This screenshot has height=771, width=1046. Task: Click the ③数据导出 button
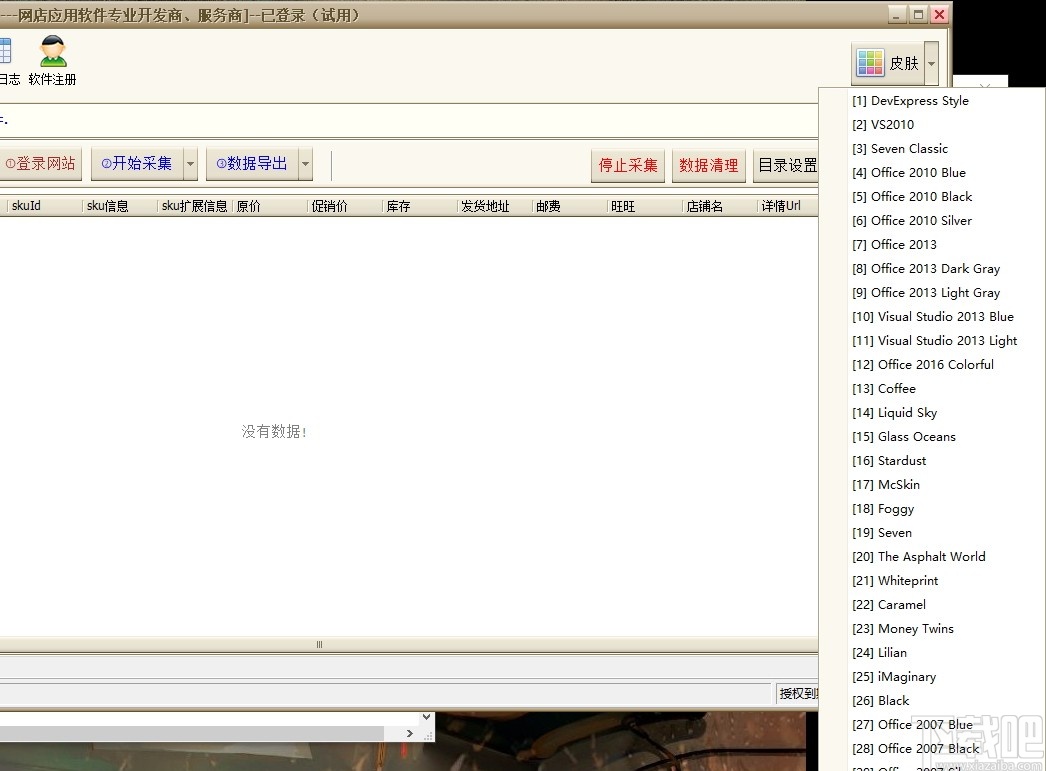tap(252, 163)
